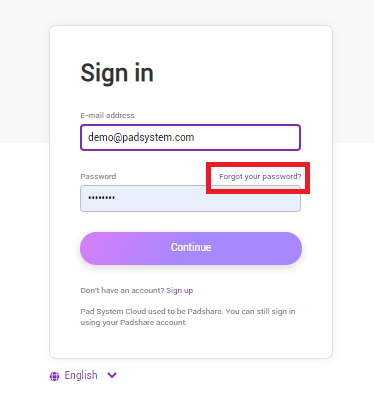Place cursor after the masked password dots
Viewport: 374px width, 404px height.
coord(116,198)
